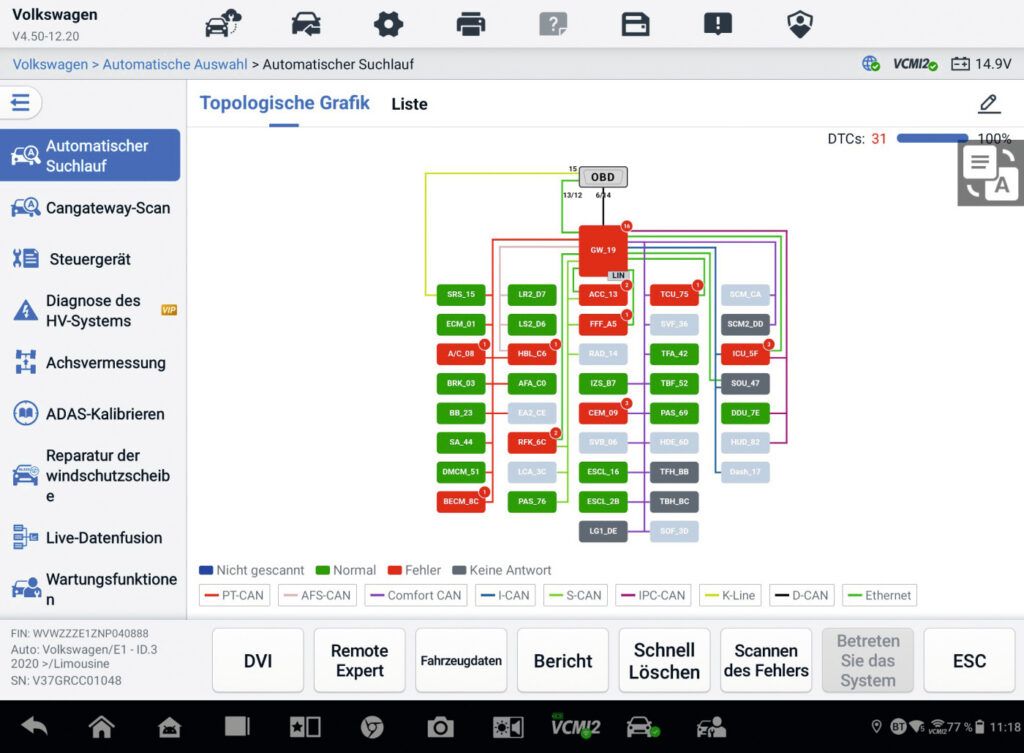Open the data logging card icon

tap(635, 24)
